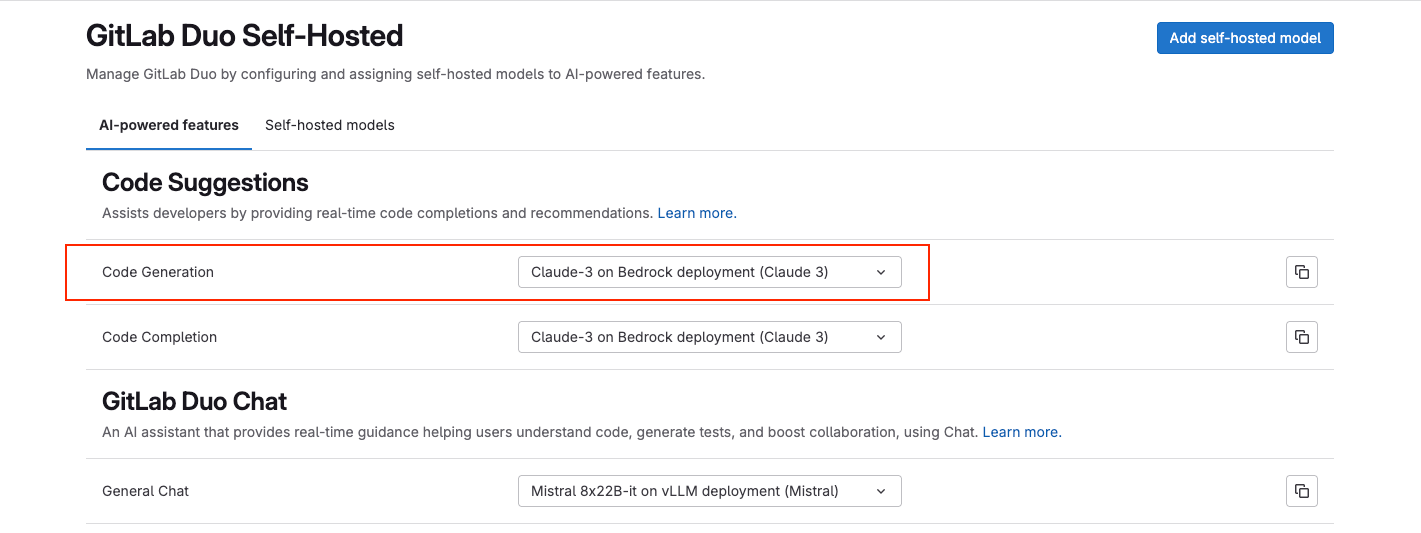Click the copy icon in the Code Generation row
1421x533 pixels.
pos(1301,272)
